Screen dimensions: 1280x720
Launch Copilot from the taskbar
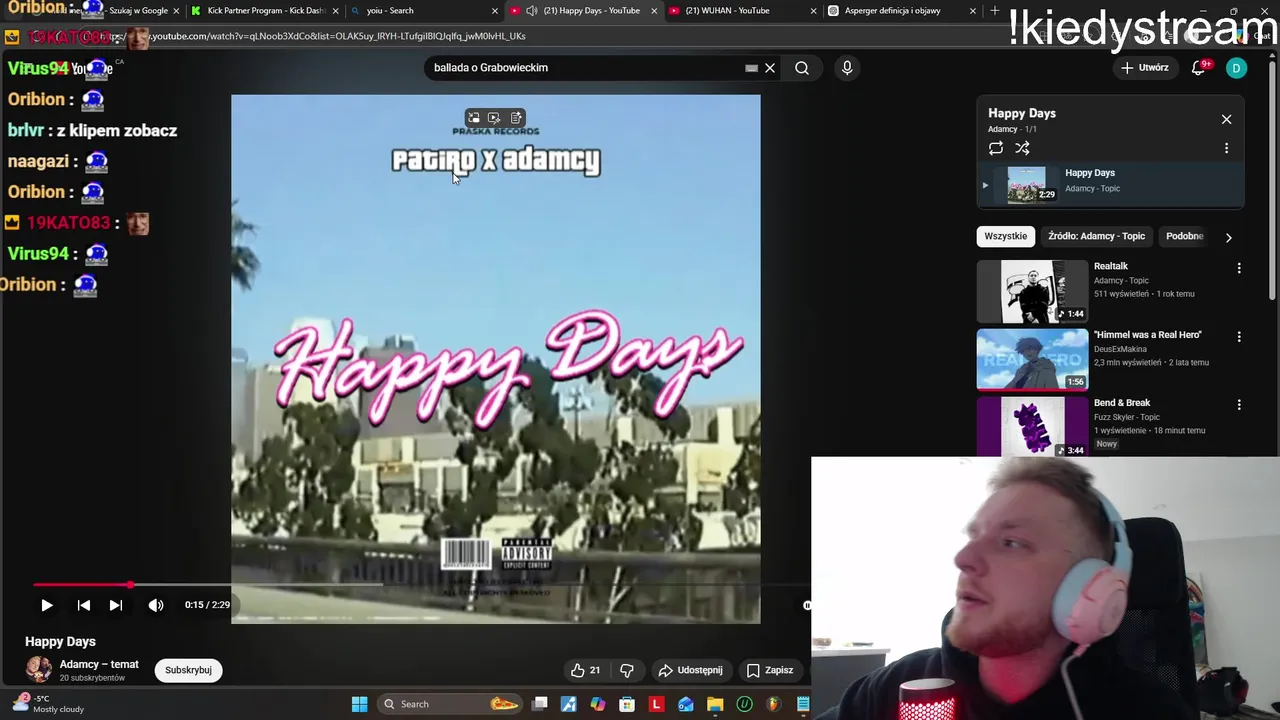click(598, 704)
